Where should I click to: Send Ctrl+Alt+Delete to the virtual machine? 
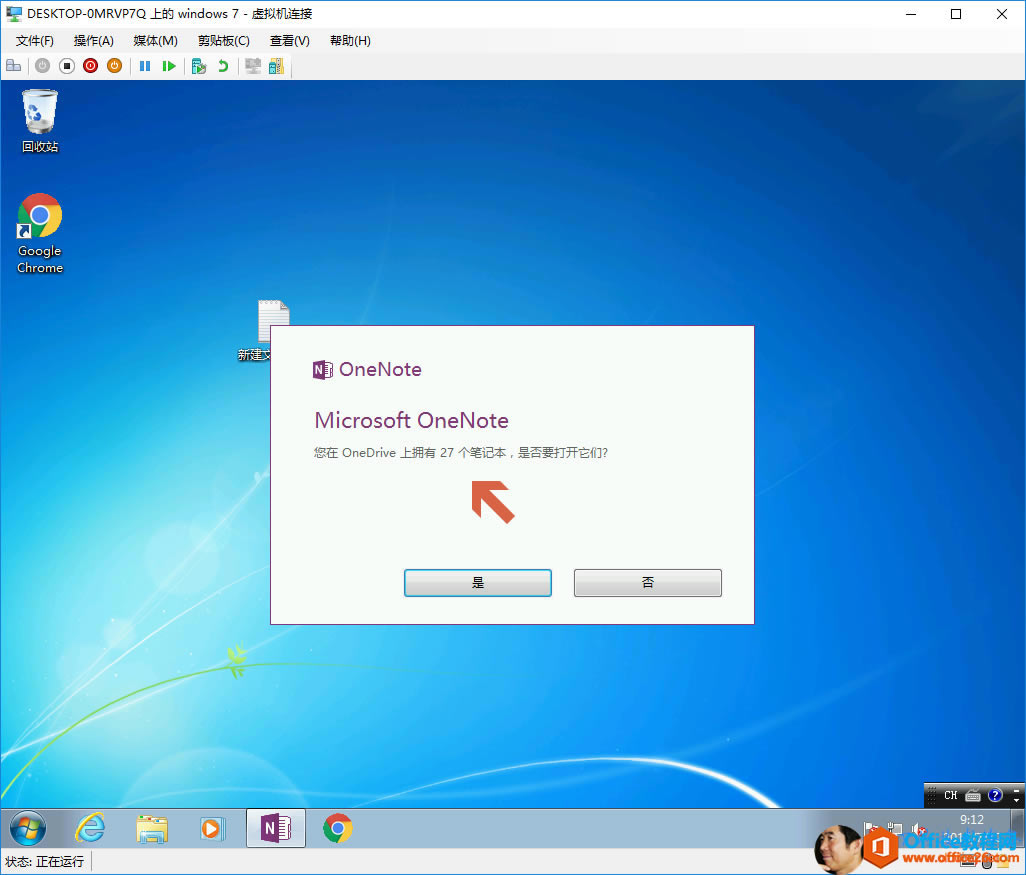pos(14,65)
